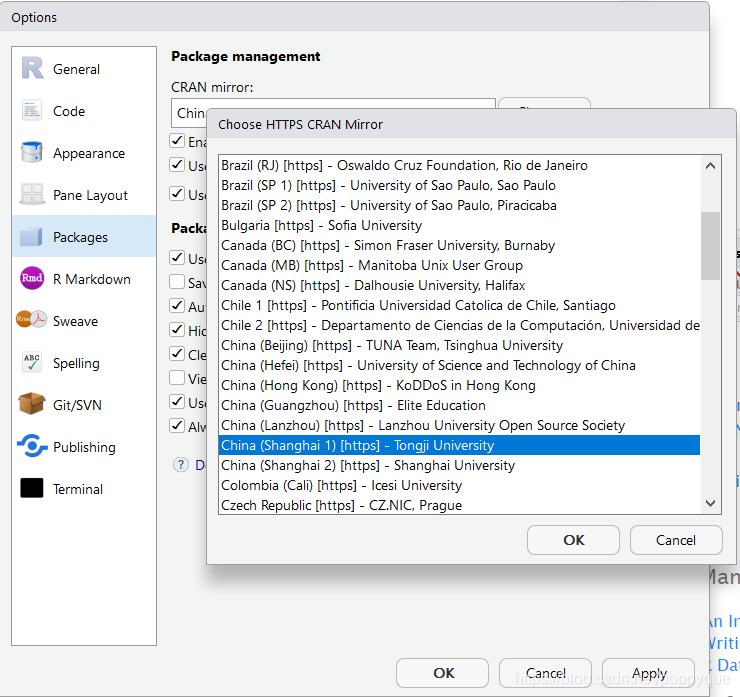Screen dimensions: 740x697
Task: Toggle the first checkbox under CRAN mirror
Action: pyautogui.click(x=177, y=140)
